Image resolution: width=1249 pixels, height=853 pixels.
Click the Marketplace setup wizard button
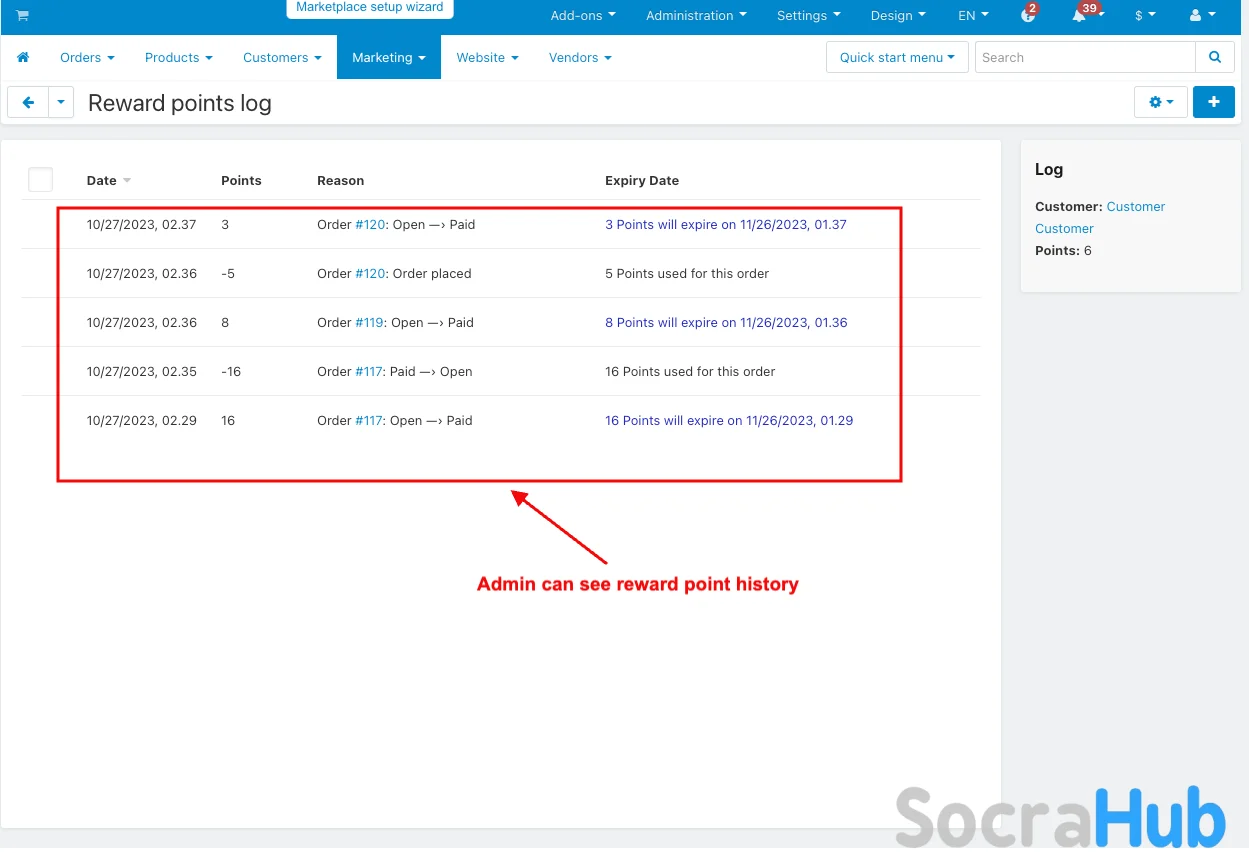(369, 8)
